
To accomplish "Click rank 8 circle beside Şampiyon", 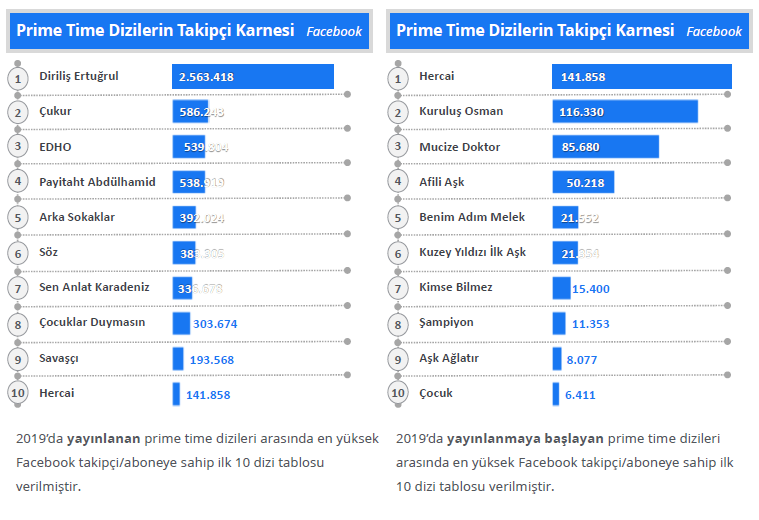I will pyautogui.click(x=398, y=324).
